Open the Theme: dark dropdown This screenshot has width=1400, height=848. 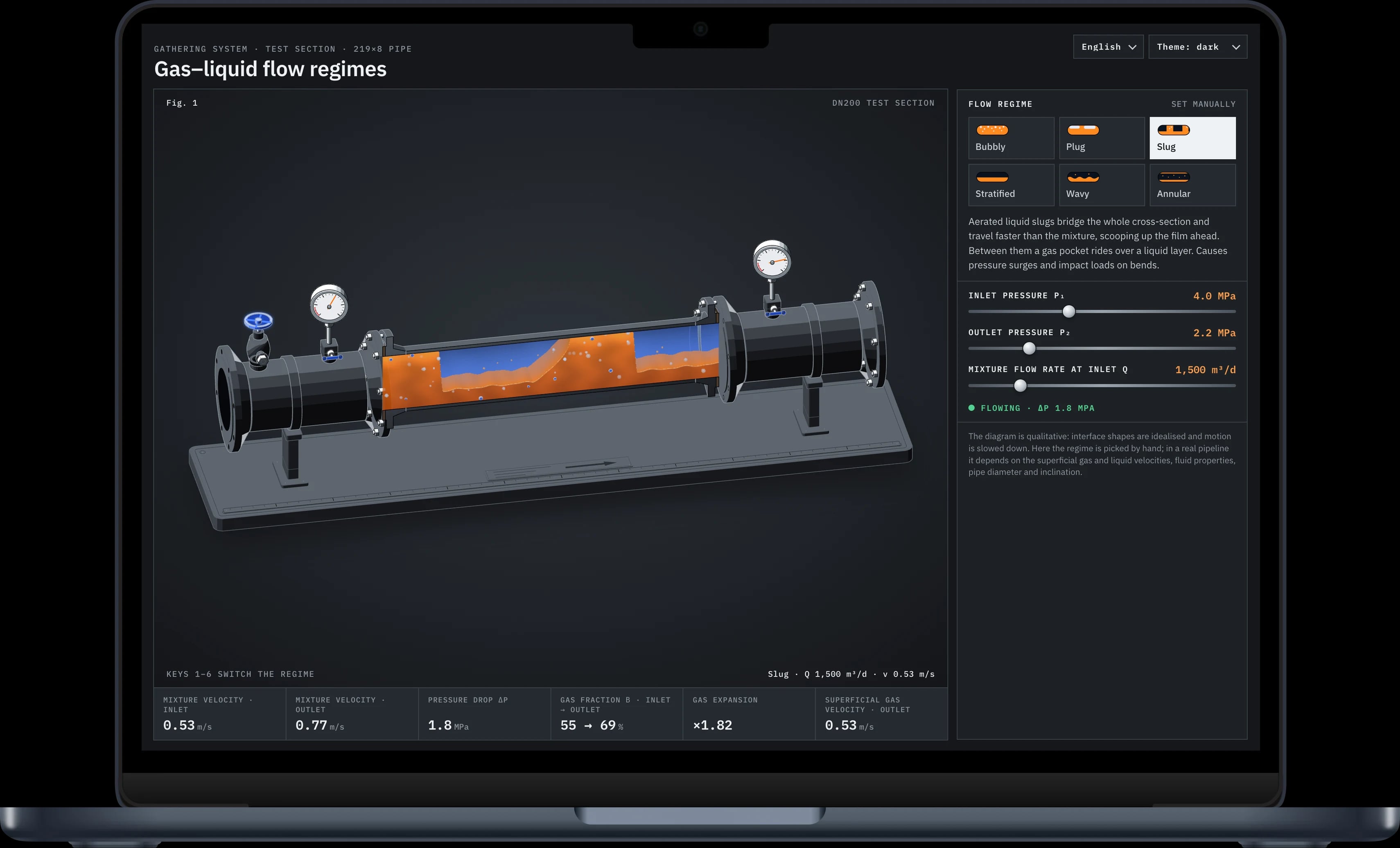click(x=1198, y=47)
